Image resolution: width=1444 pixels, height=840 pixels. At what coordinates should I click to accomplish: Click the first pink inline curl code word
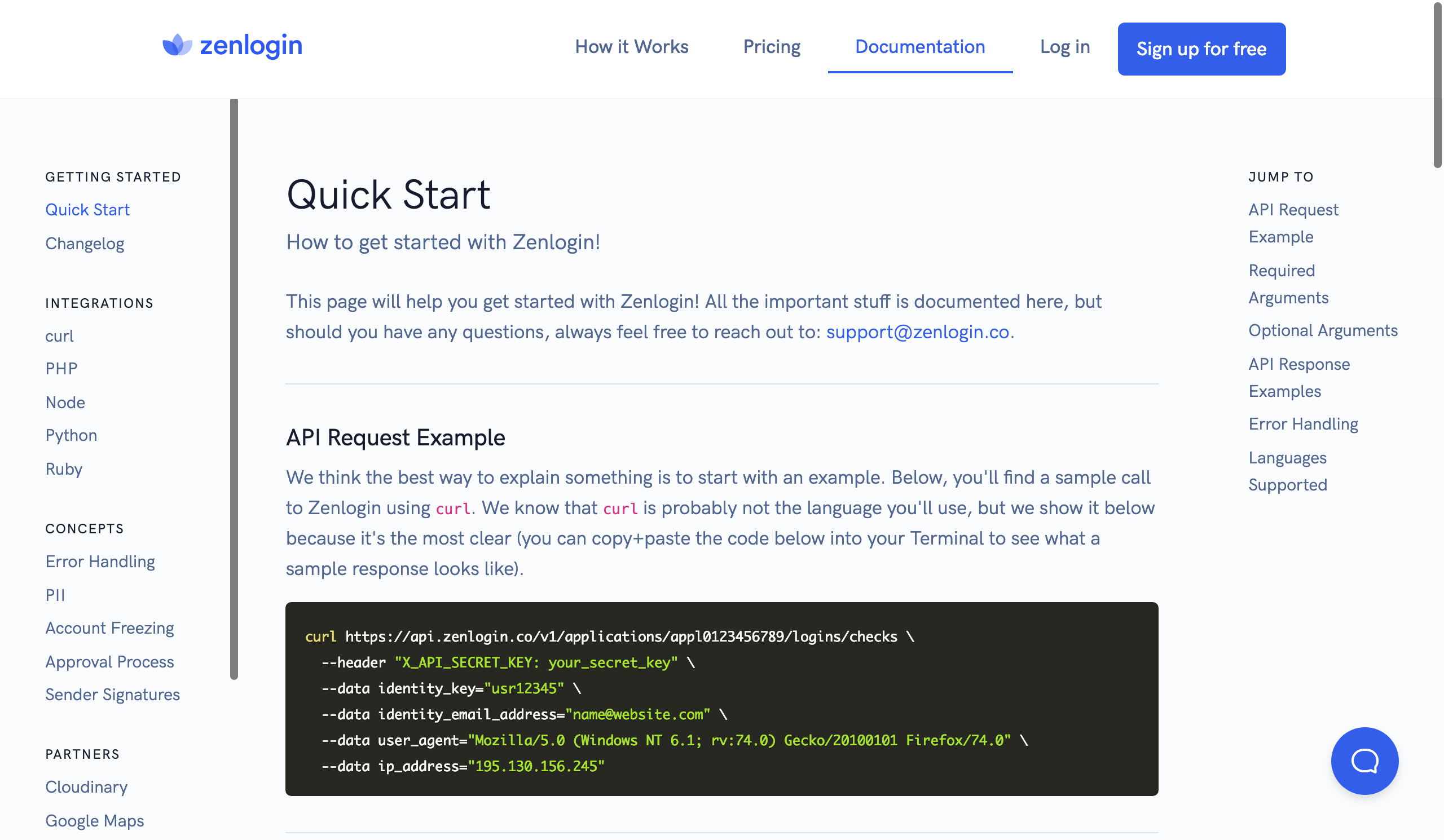click(453, 509)
